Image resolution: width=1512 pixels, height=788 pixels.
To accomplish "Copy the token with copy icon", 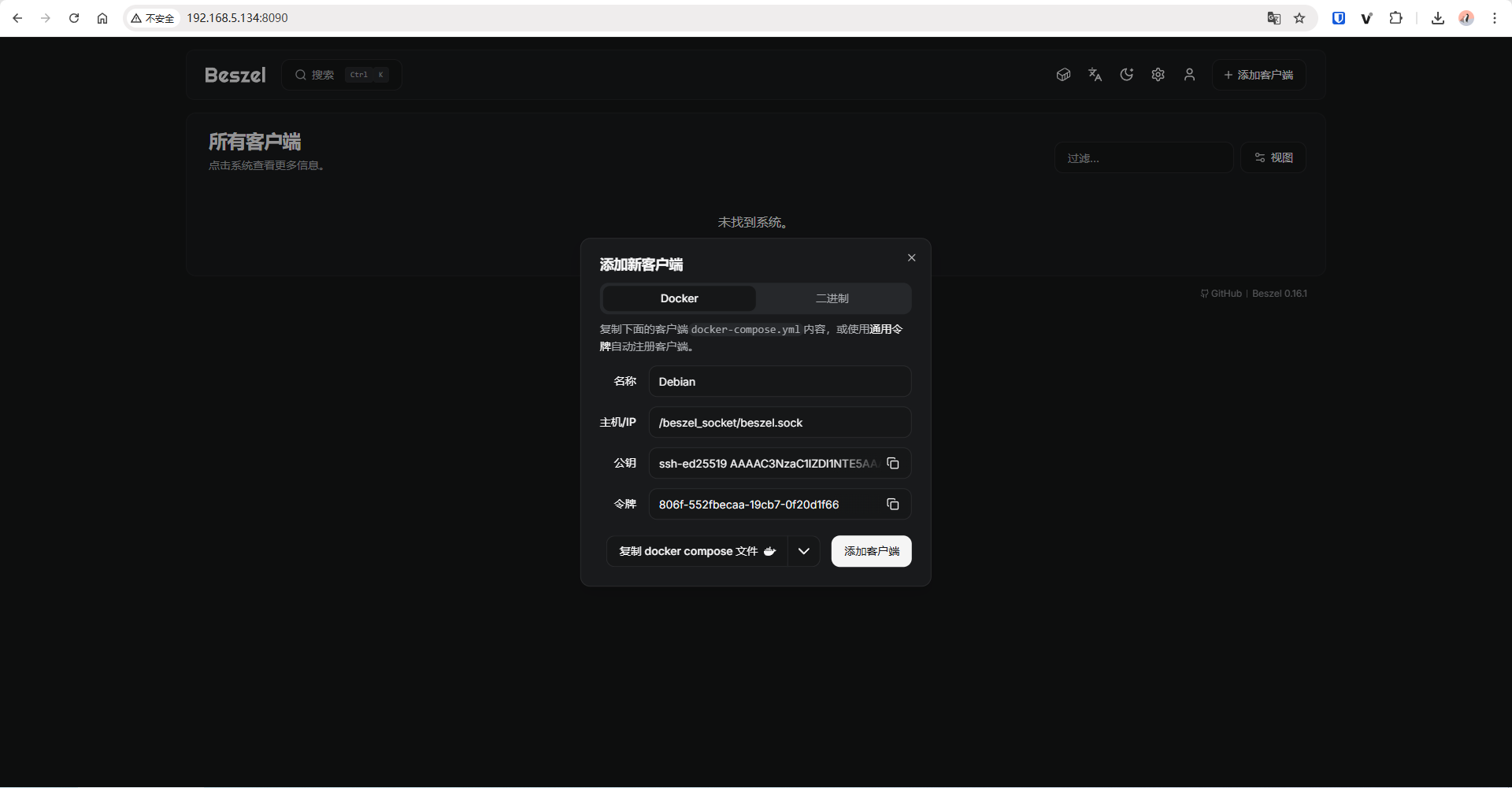I will pos(892,505).
